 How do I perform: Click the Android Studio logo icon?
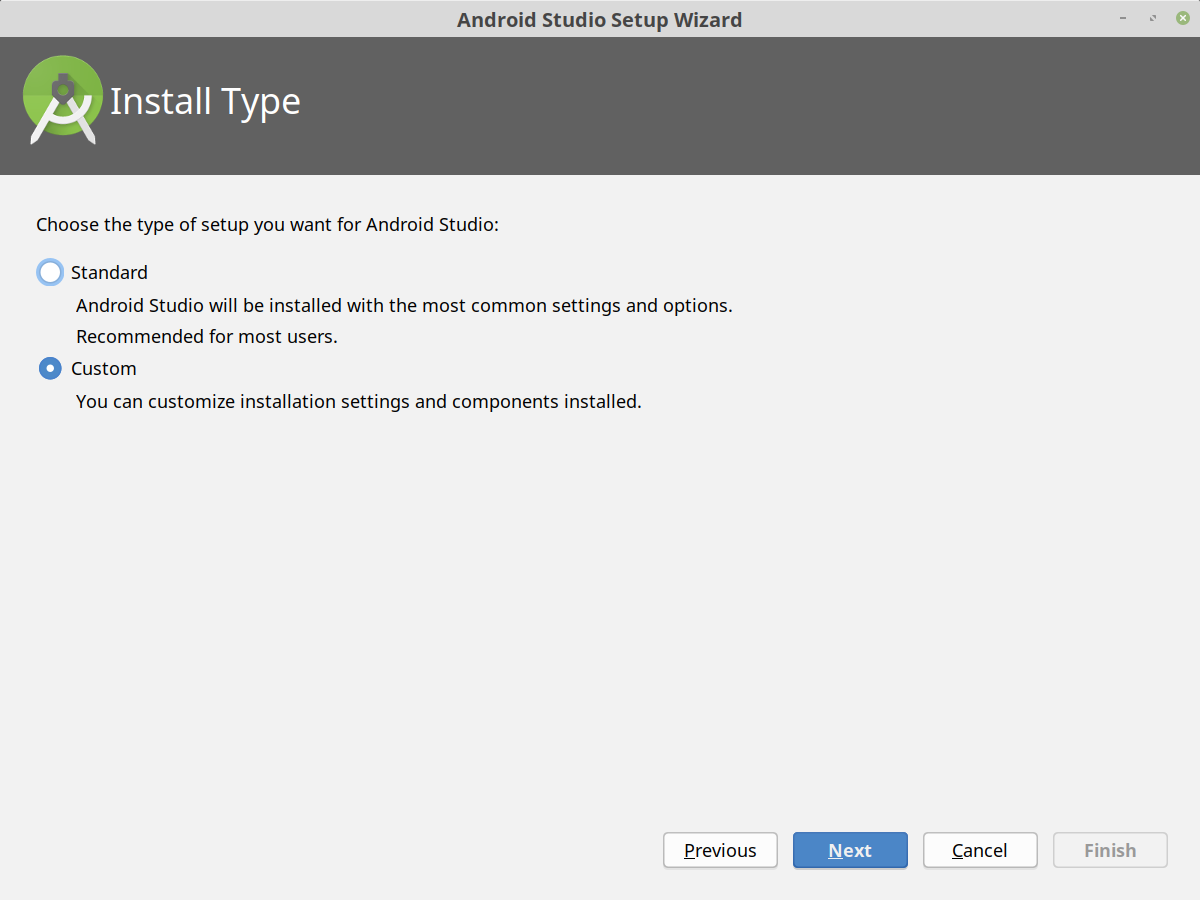62,100
